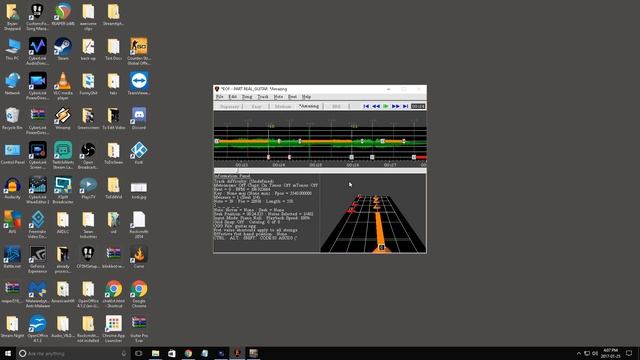
Task: Open the Battle.net desktop shortcut
Action: pyautogui.click(x=12, y=257)
